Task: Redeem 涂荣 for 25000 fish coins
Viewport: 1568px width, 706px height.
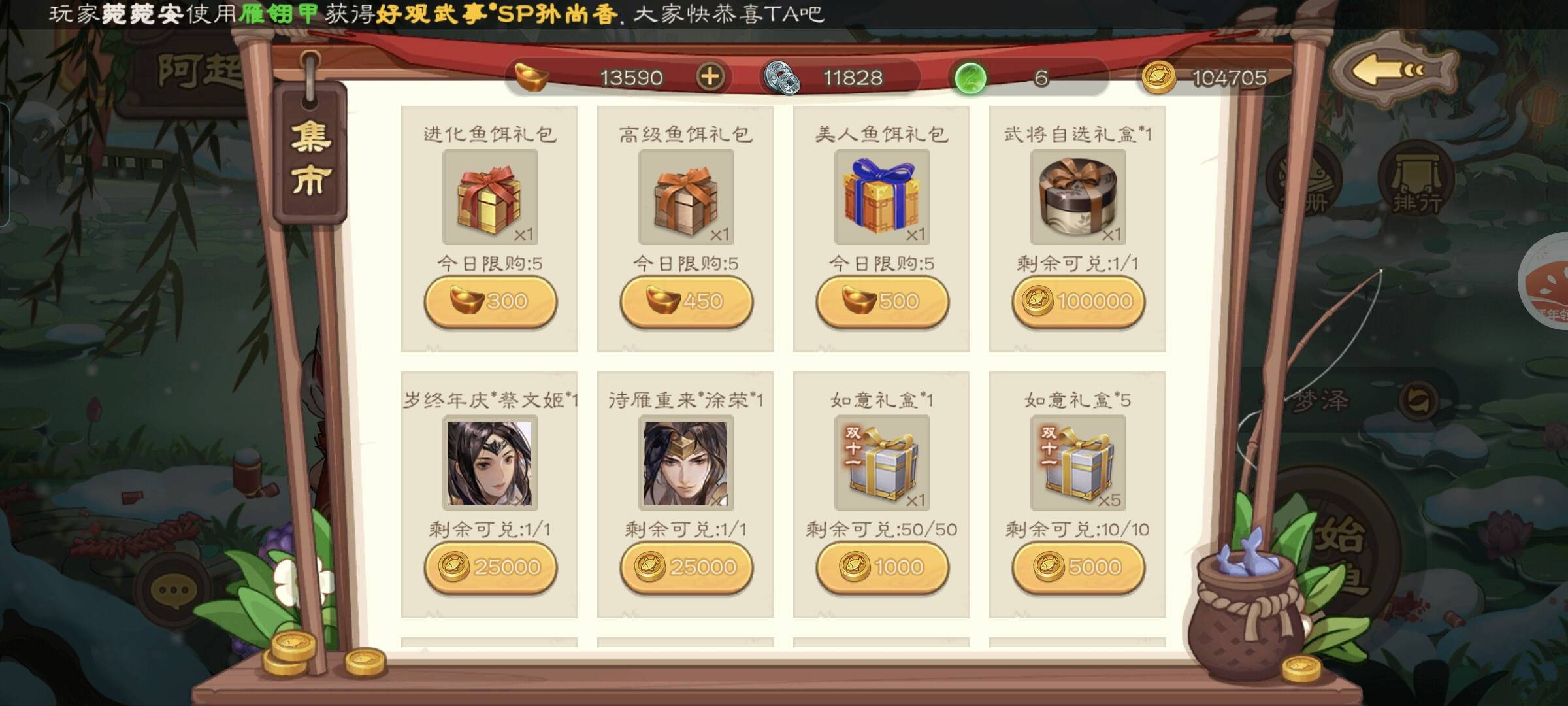Action: (x=686, y=567)
